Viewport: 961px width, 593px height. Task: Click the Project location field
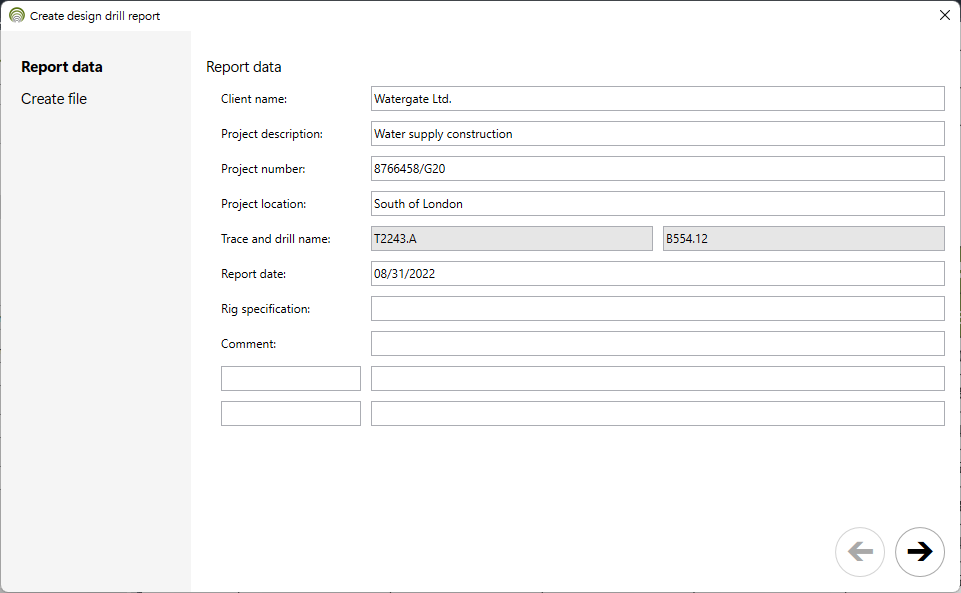tap(658, 203)
